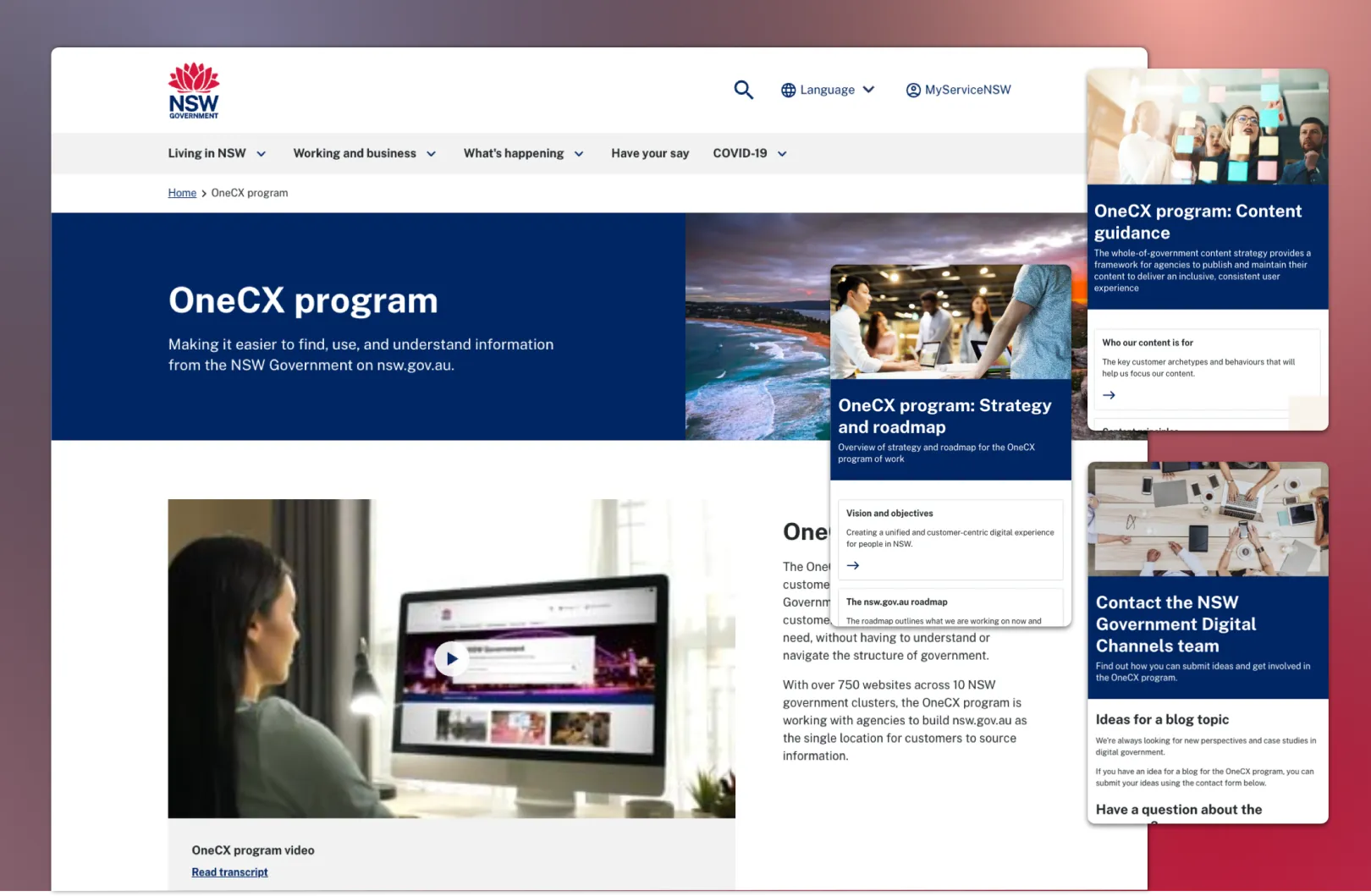
Task: Open the Read transcript link
Action: tap(229, 871)
